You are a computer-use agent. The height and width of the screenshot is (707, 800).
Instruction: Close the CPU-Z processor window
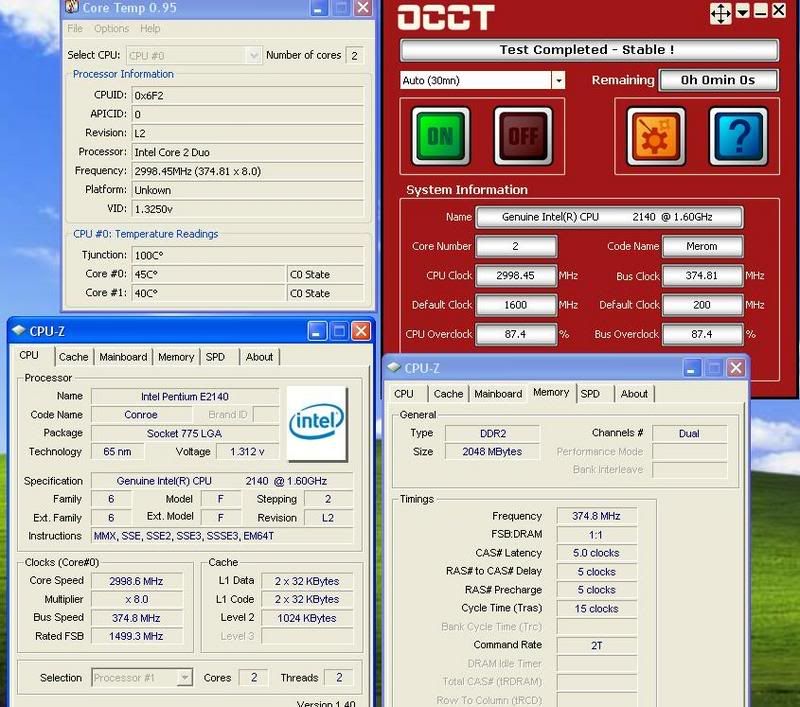pyautogui.click(x=361, y=332)
